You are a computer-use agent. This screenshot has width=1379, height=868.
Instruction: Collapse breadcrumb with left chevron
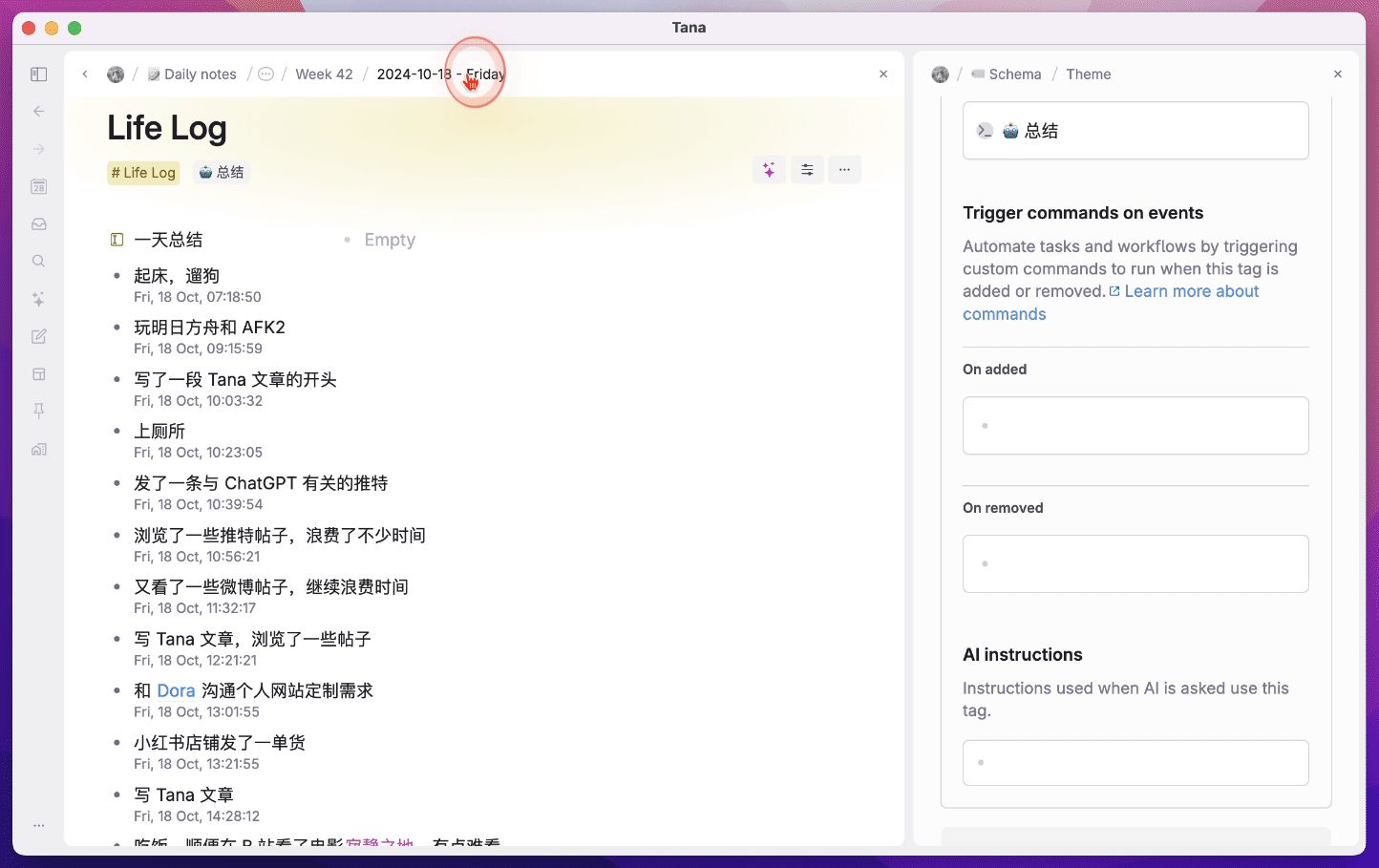pyautogui.click(x=85, y=74)
